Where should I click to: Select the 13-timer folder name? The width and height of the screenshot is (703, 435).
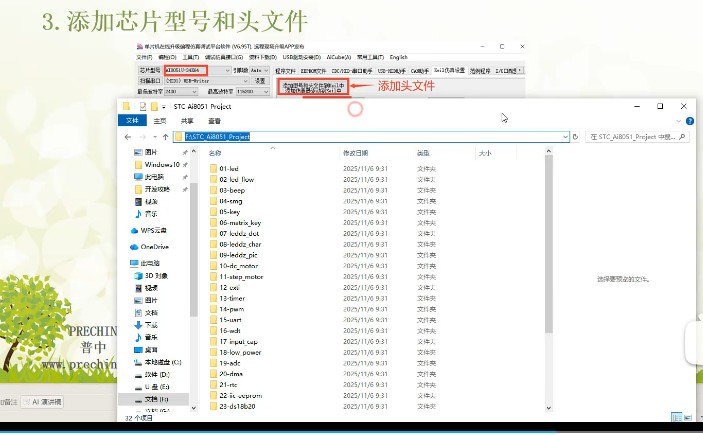(232, 298)
